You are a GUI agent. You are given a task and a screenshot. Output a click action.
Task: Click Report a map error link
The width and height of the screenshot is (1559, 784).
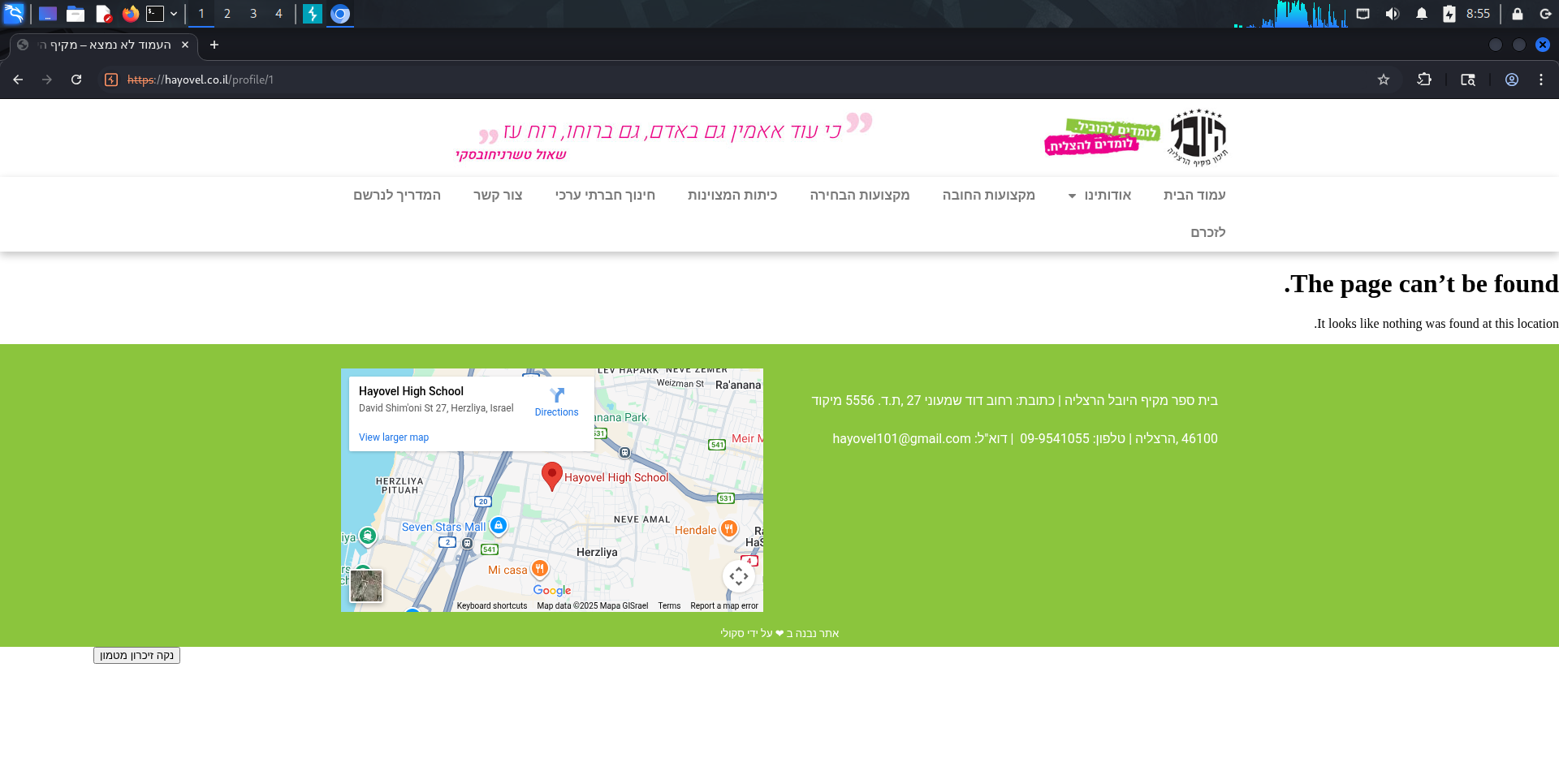(724, 605)
